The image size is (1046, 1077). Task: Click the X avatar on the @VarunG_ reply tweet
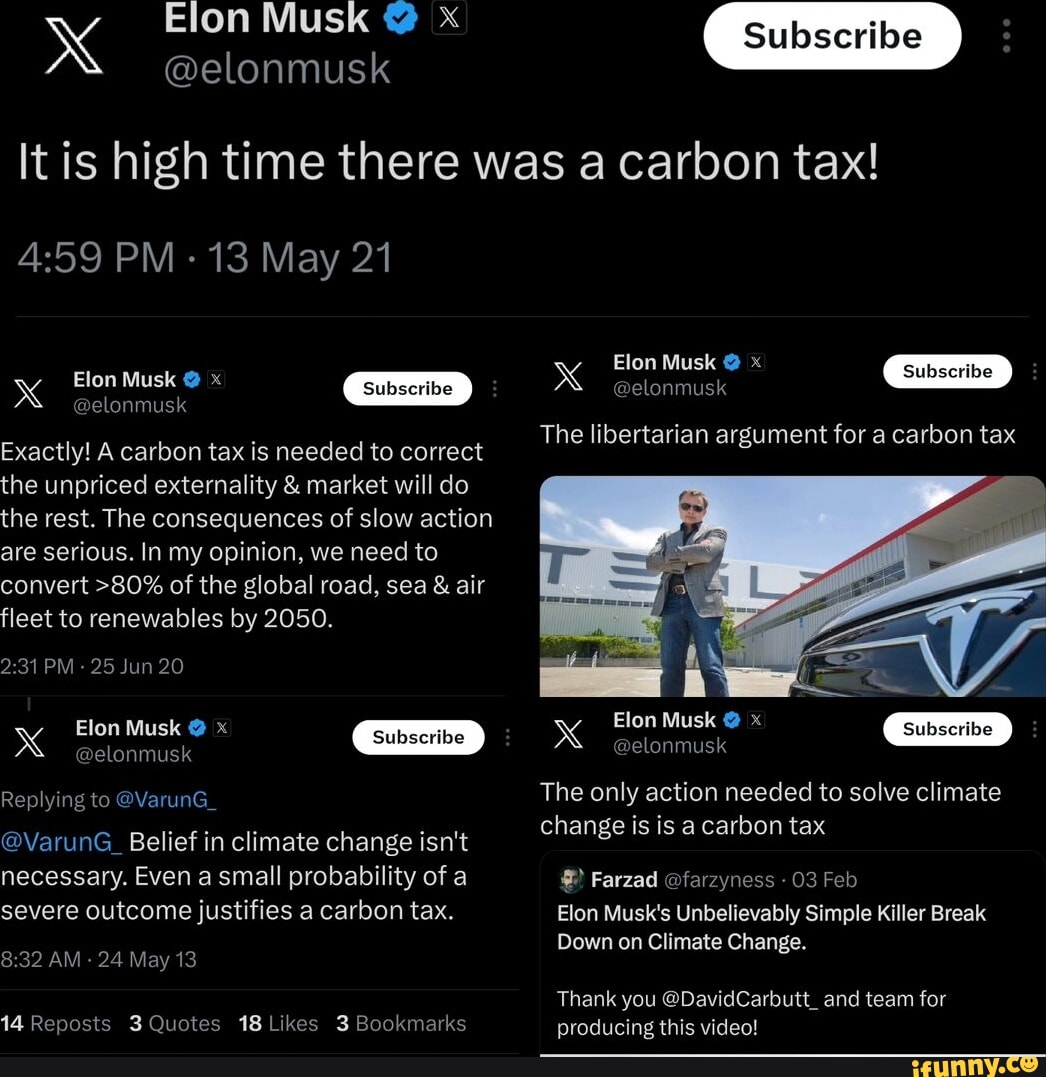pos(31,742)
